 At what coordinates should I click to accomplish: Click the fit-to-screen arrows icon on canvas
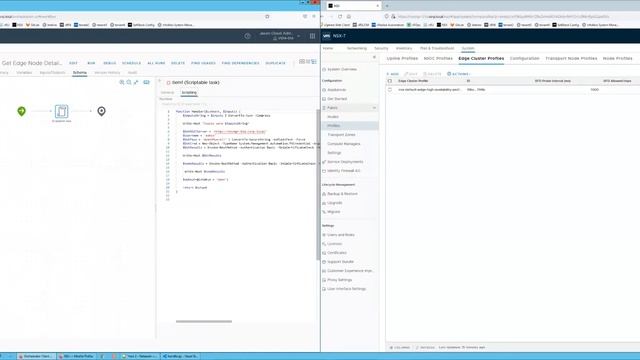point(136,82)
